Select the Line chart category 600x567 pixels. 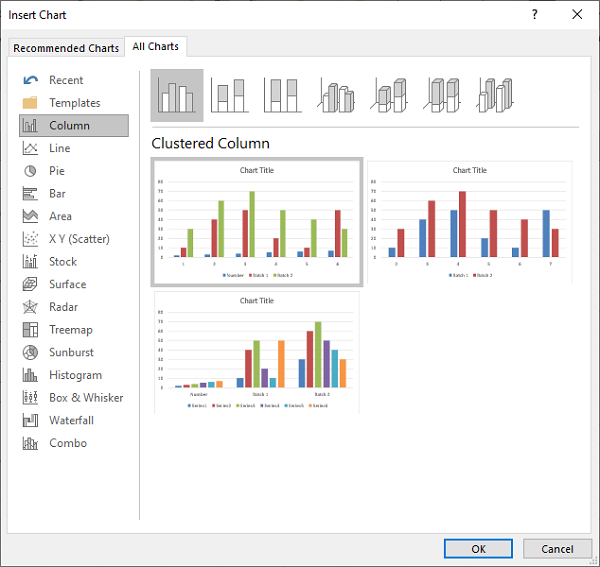tap(60, 148)
